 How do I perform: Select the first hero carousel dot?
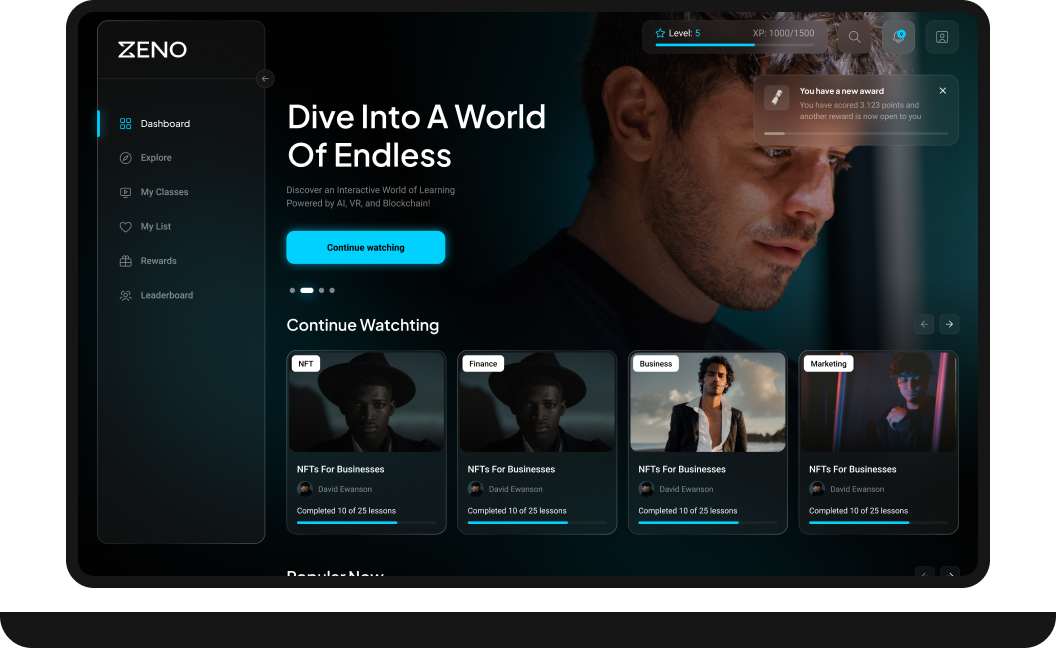[292, 290]
